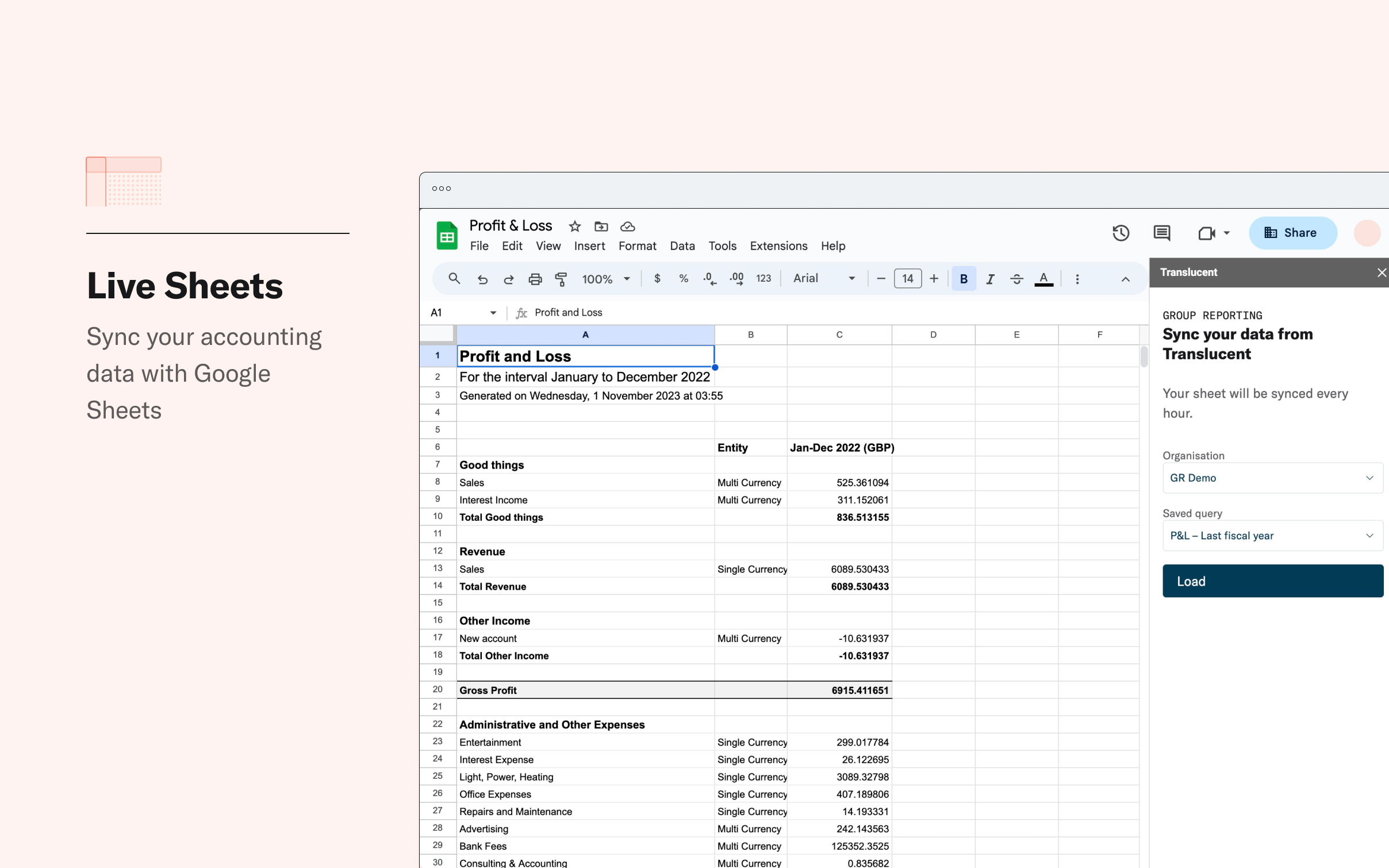This screenshot has height=868, width=1389.
Task: Open more number formats 123
Action: click(x=763, y=279)
